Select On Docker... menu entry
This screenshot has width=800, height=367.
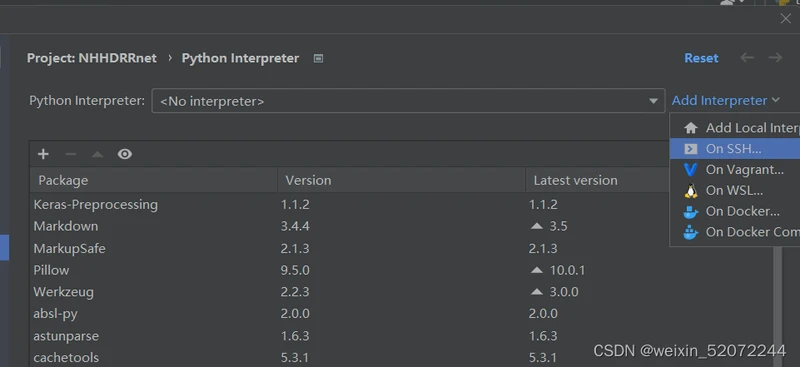tap(735, 211)
